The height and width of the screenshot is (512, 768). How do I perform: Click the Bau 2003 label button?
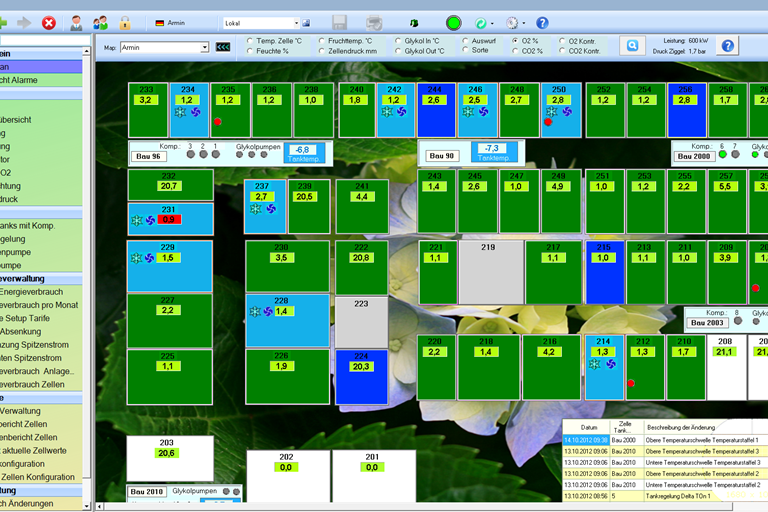point(707,323)
